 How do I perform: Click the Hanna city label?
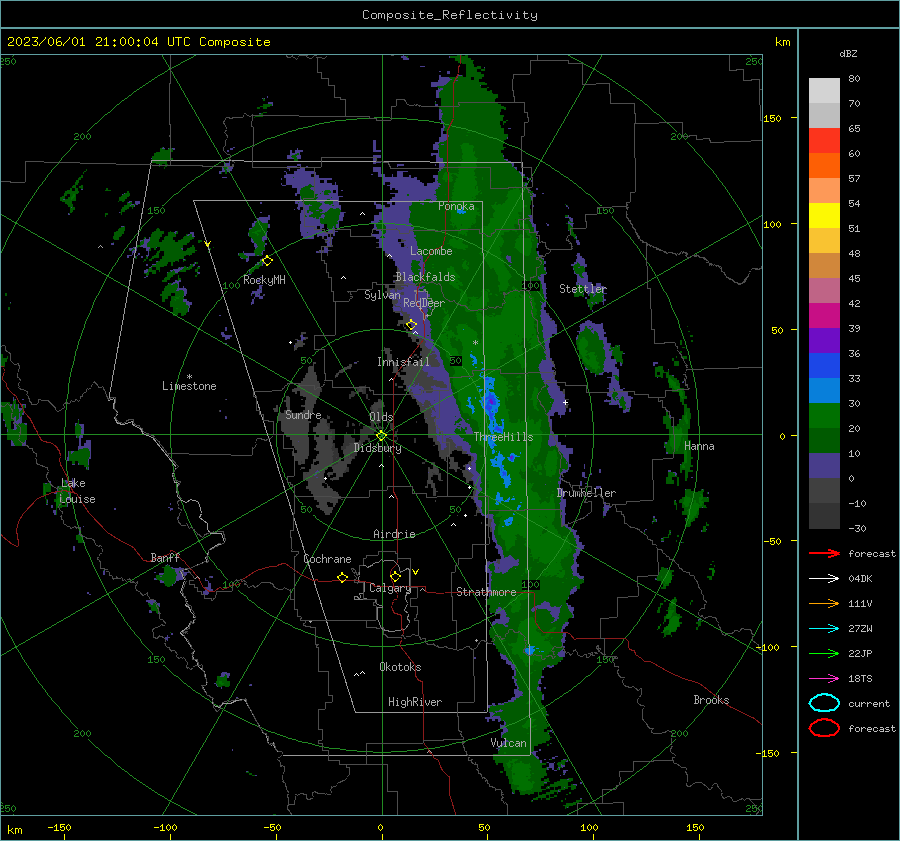[699, 446]
